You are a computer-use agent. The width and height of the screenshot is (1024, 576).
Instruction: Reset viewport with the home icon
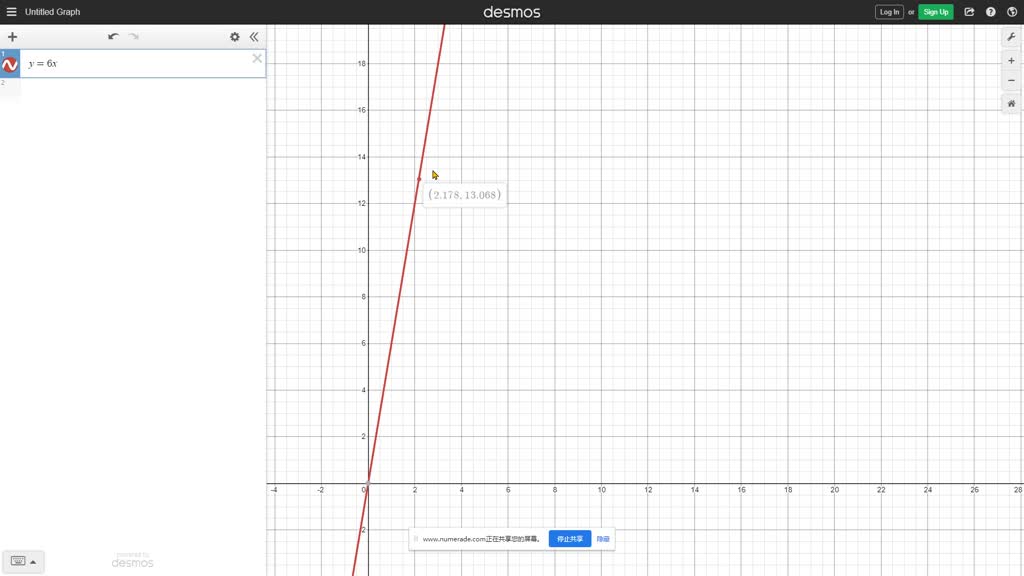[1011, 102]
